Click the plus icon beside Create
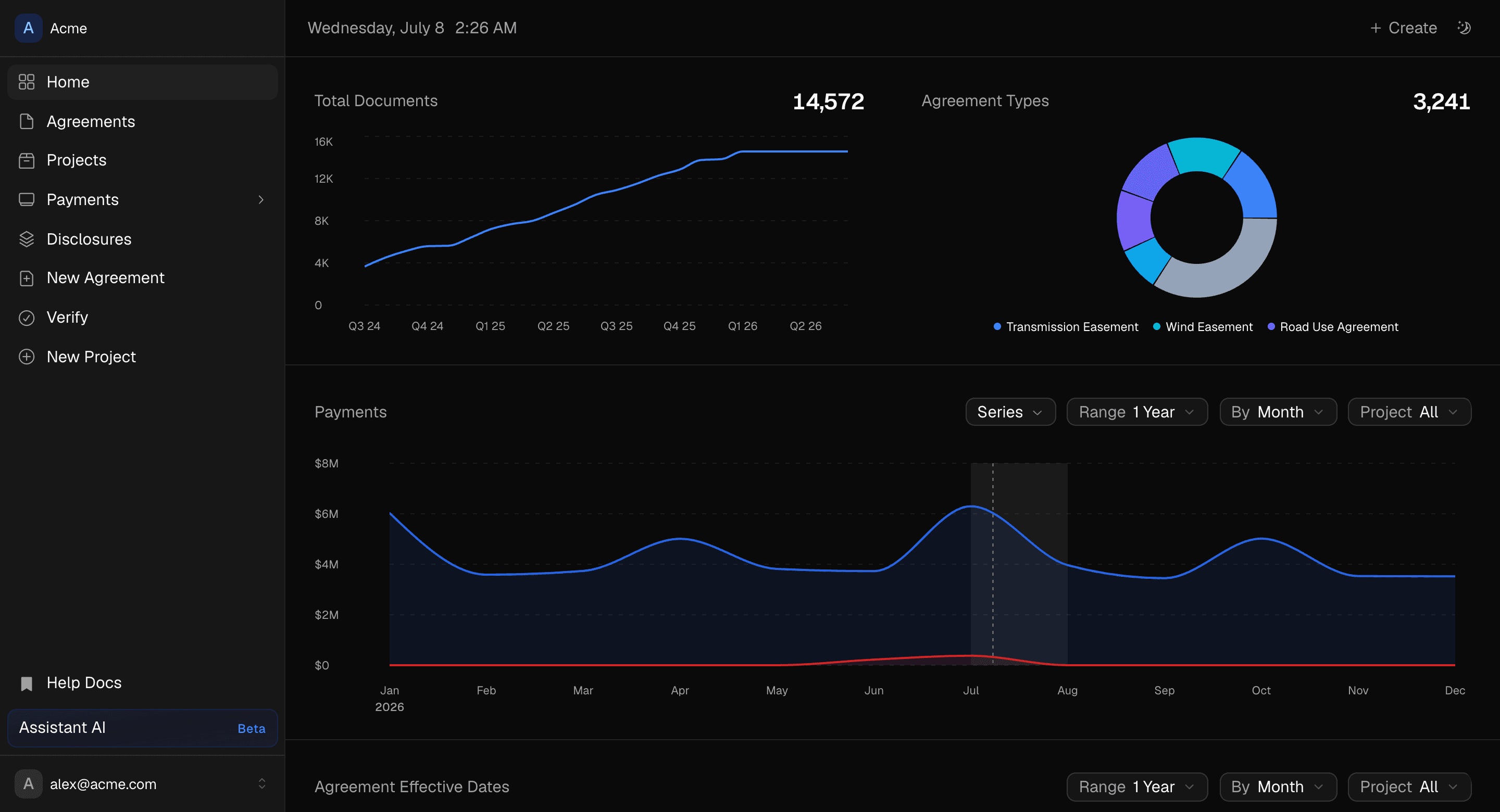The width and height of the screenshot is (1500, 812). [1376, 28]
